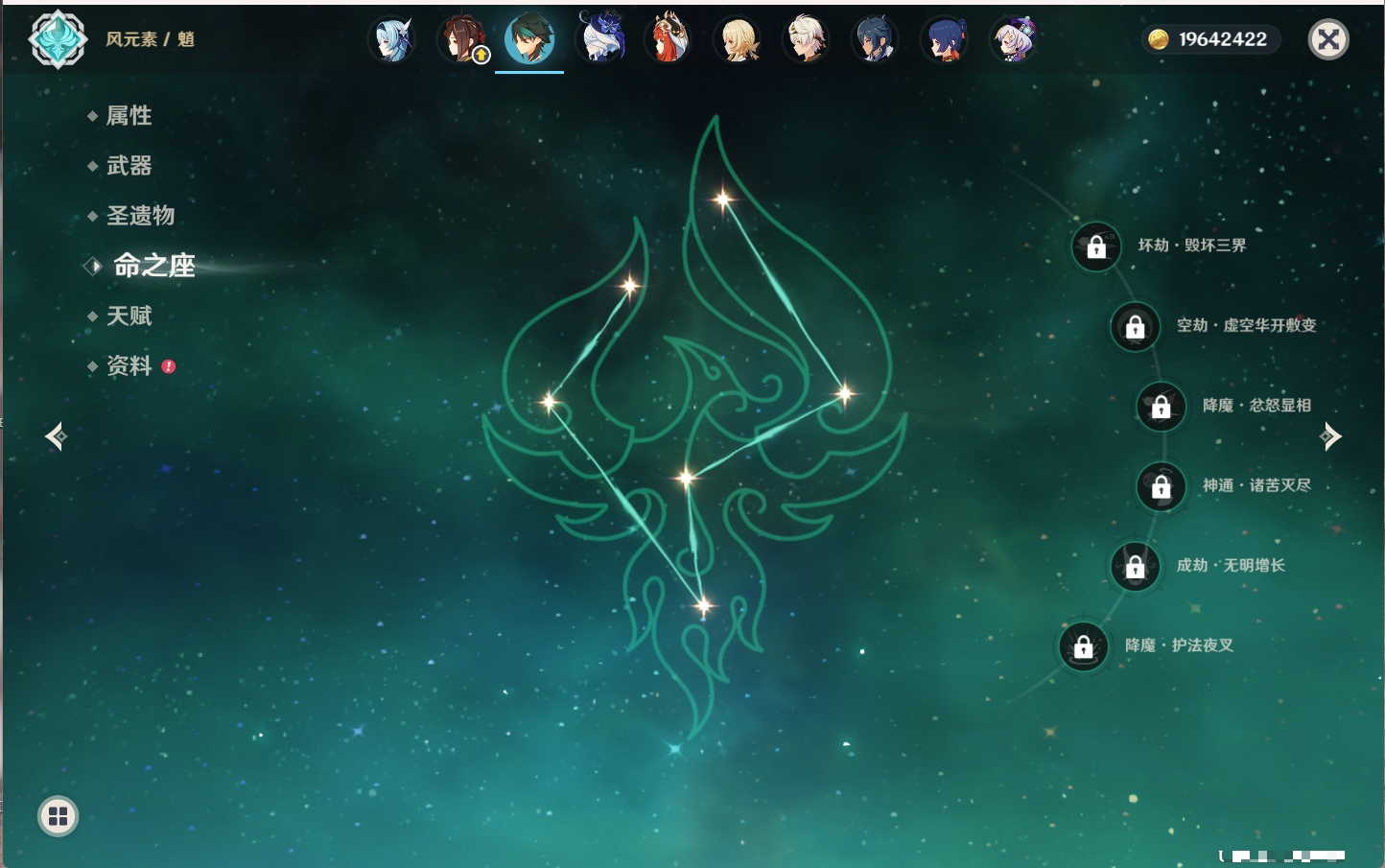Image resolution: width=1385 pixels, height=868 pixels.
Task: Open the grid menu icon at bottom-left
Action: tap(58, 816)
